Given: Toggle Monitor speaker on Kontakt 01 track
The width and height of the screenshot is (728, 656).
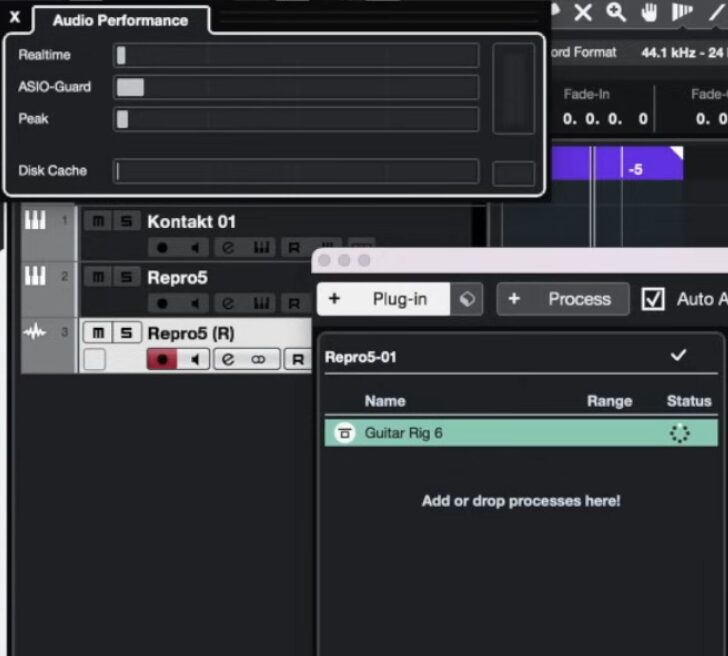Looking at the screenshot, I should (195, 247).
